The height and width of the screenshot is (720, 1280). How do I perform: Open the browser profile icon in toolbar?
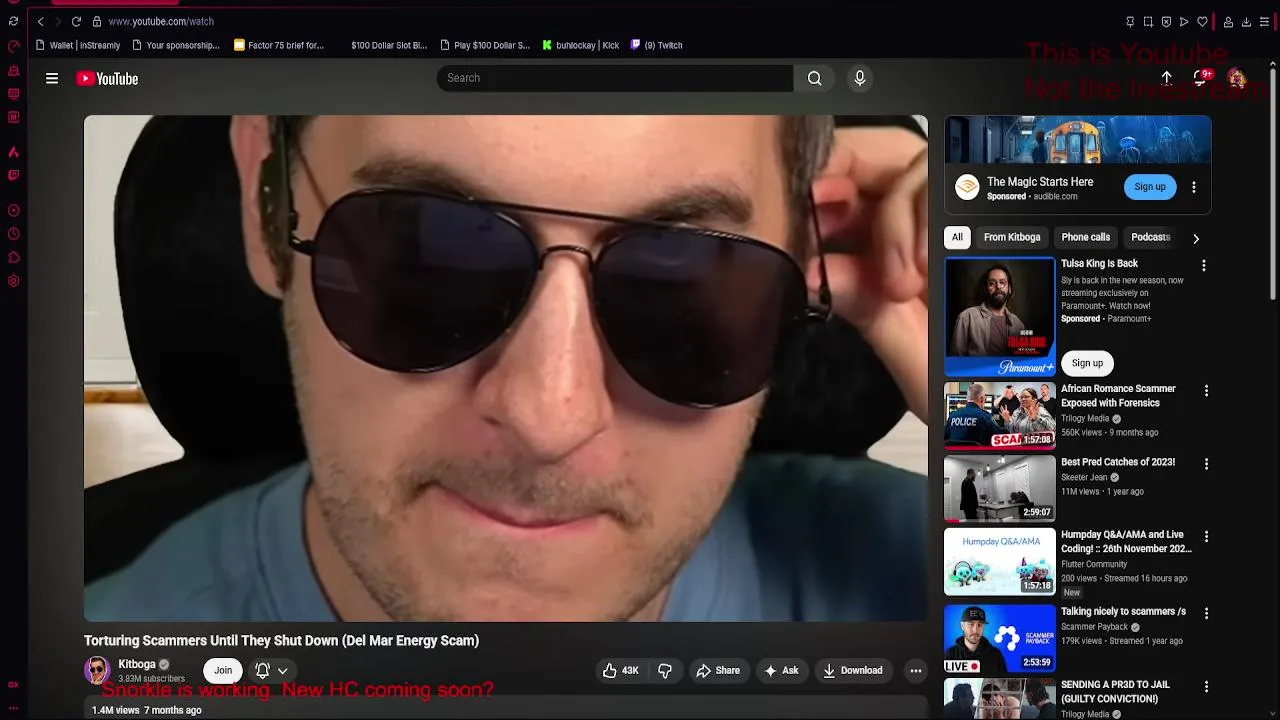(1228, 21)
